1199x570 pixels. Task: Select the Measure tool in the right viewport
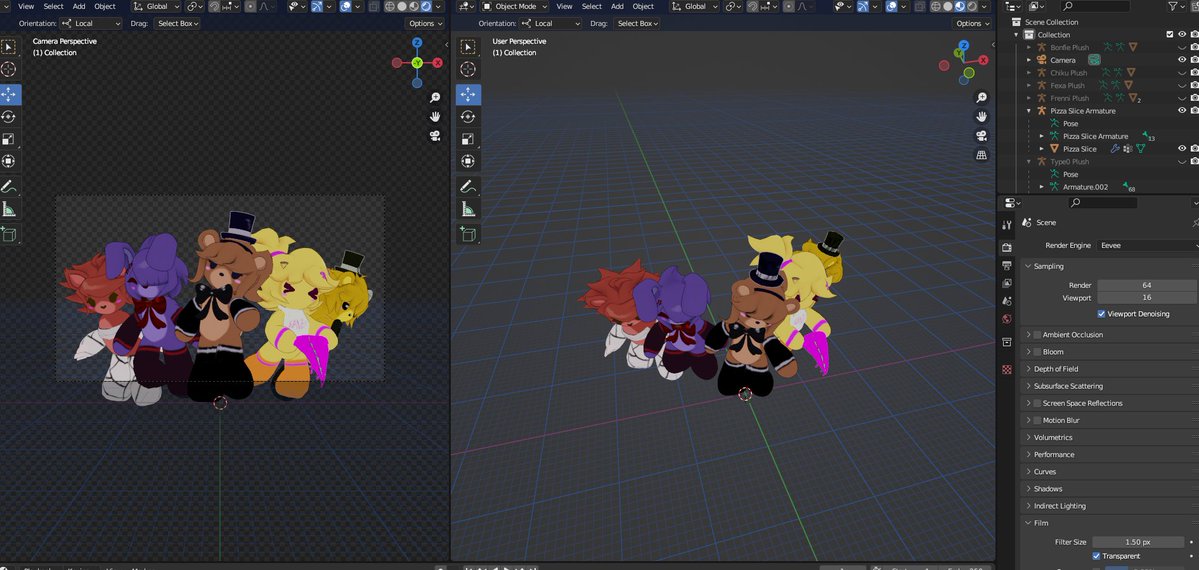(468, 210)
